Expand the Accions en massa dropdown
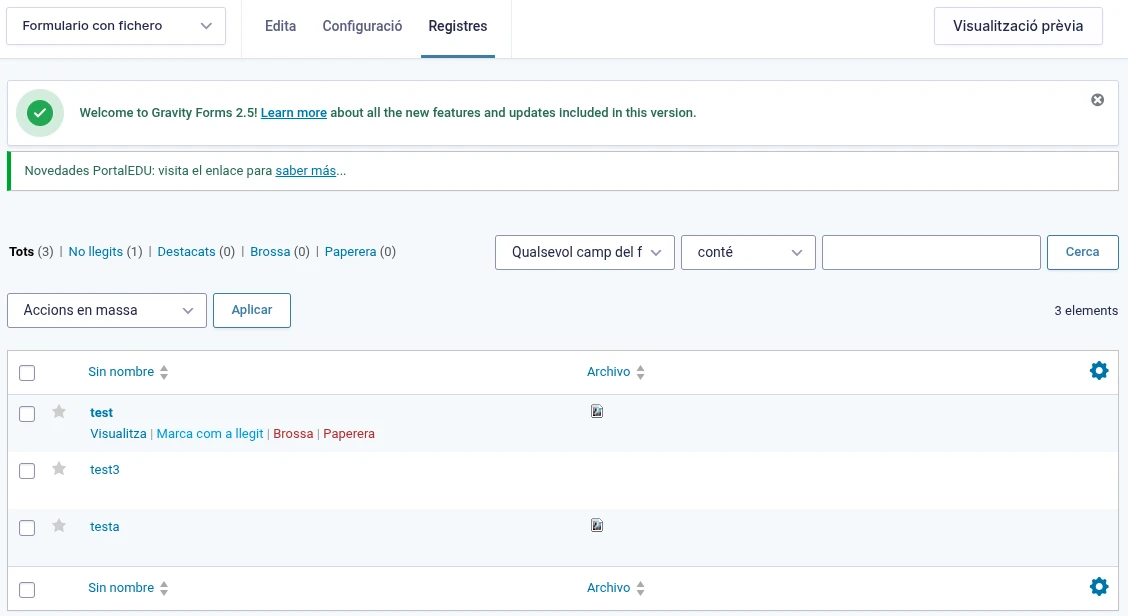This screenshot has width=1128, height=616. (107, 311)
